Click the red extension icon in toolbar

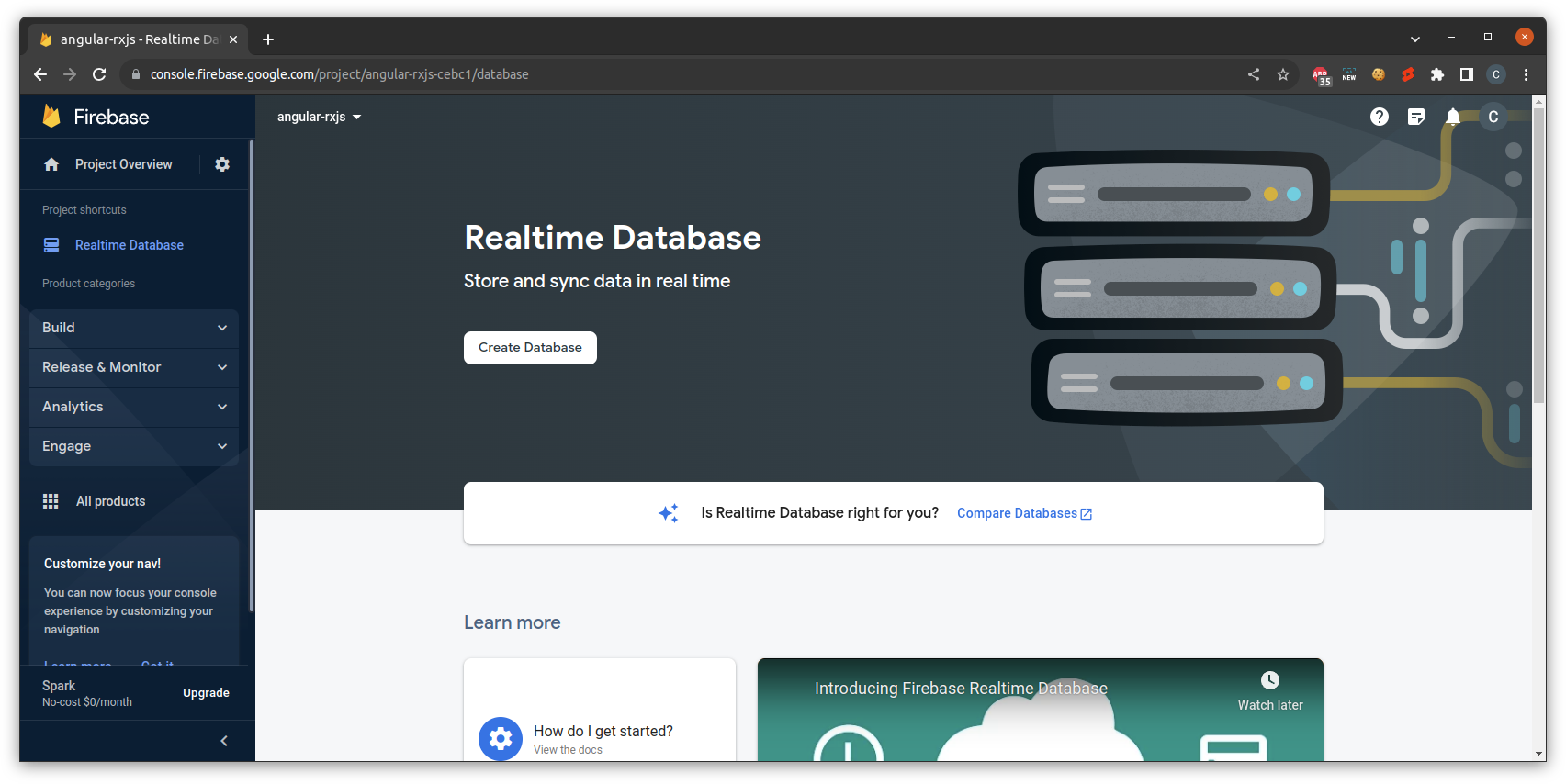pos(1408,74)
